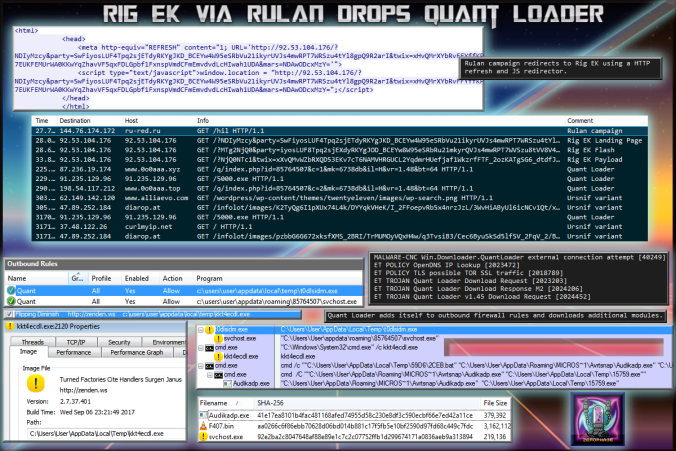The height and width of the screenshot is (451, 676).
Task: Open the Threads tab
Action: pyautogui.click(x=33, y=342)
